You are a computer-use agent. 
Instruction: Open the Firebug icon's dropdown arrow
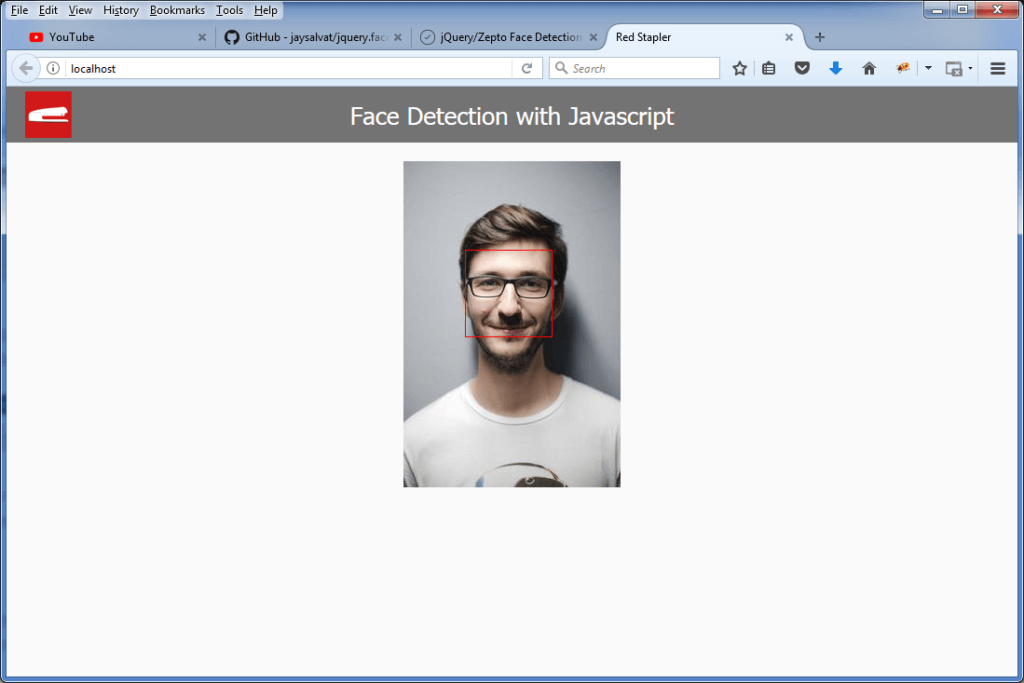926,68
